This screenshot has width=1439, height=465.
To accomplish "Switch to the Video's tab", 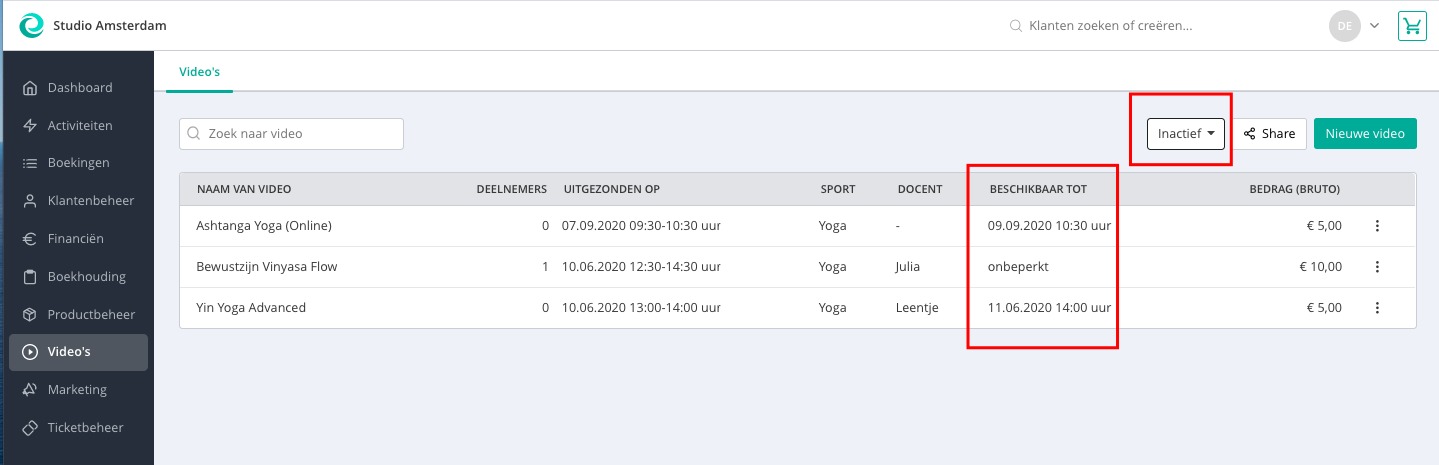I will pyautogui.click(x=199, y=72).
